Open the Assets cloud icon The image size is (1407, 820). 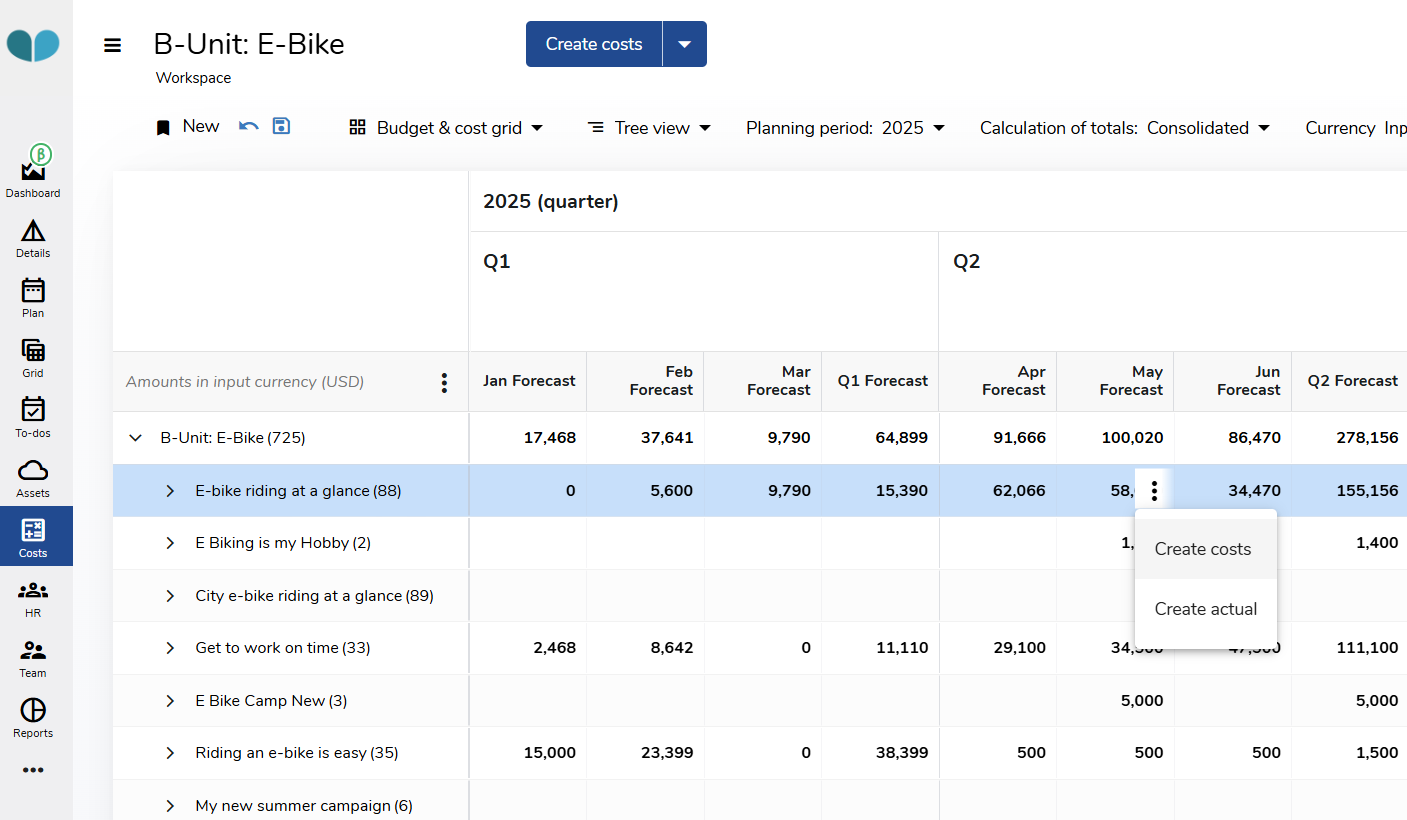coord(33,472)
